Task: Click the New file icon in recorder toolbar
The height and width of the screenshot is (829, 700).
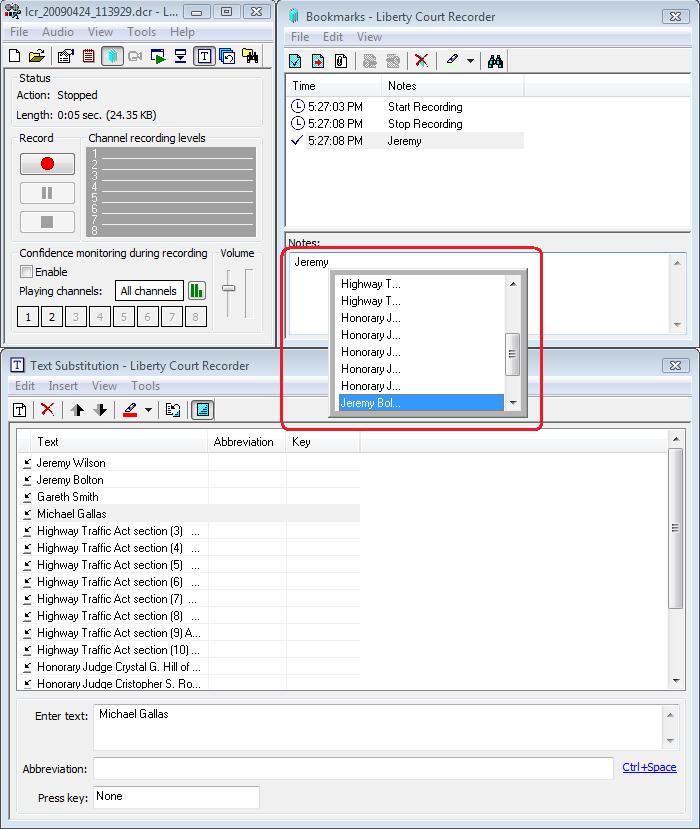Action: coord(15,56)
